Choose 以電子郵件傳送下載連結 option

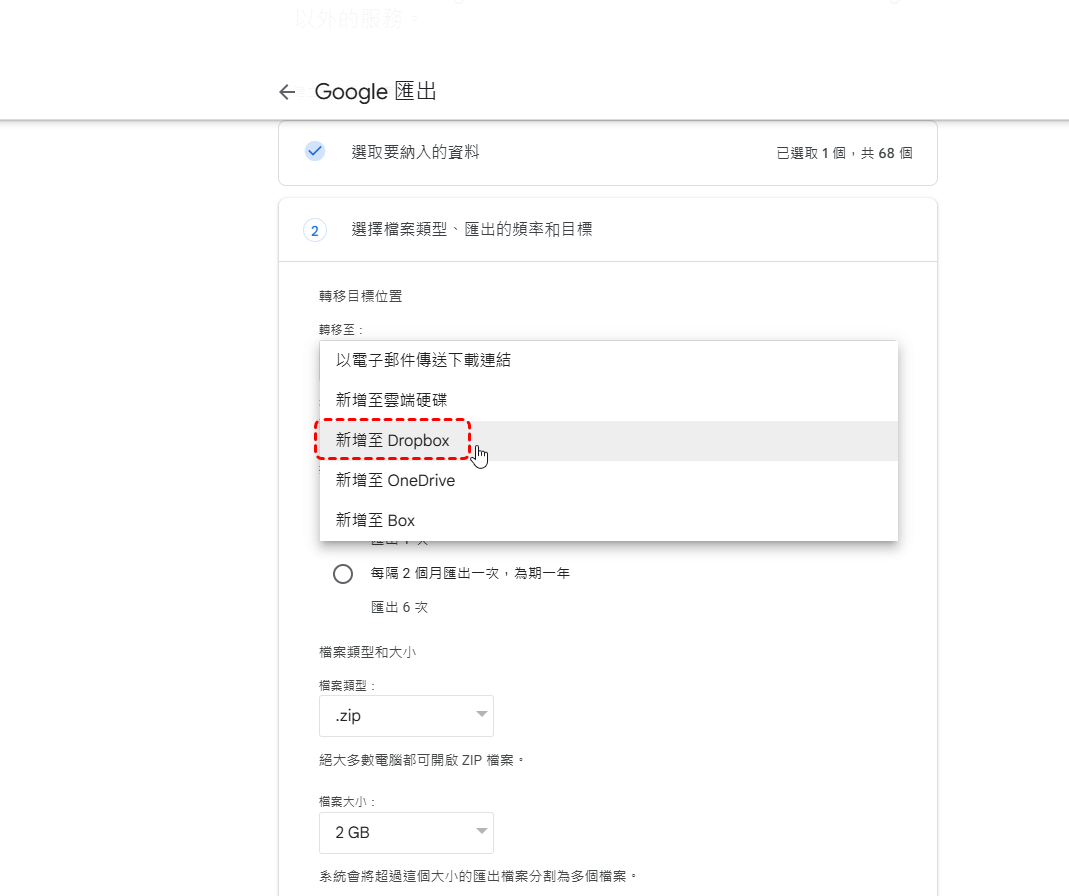[608, 360]
